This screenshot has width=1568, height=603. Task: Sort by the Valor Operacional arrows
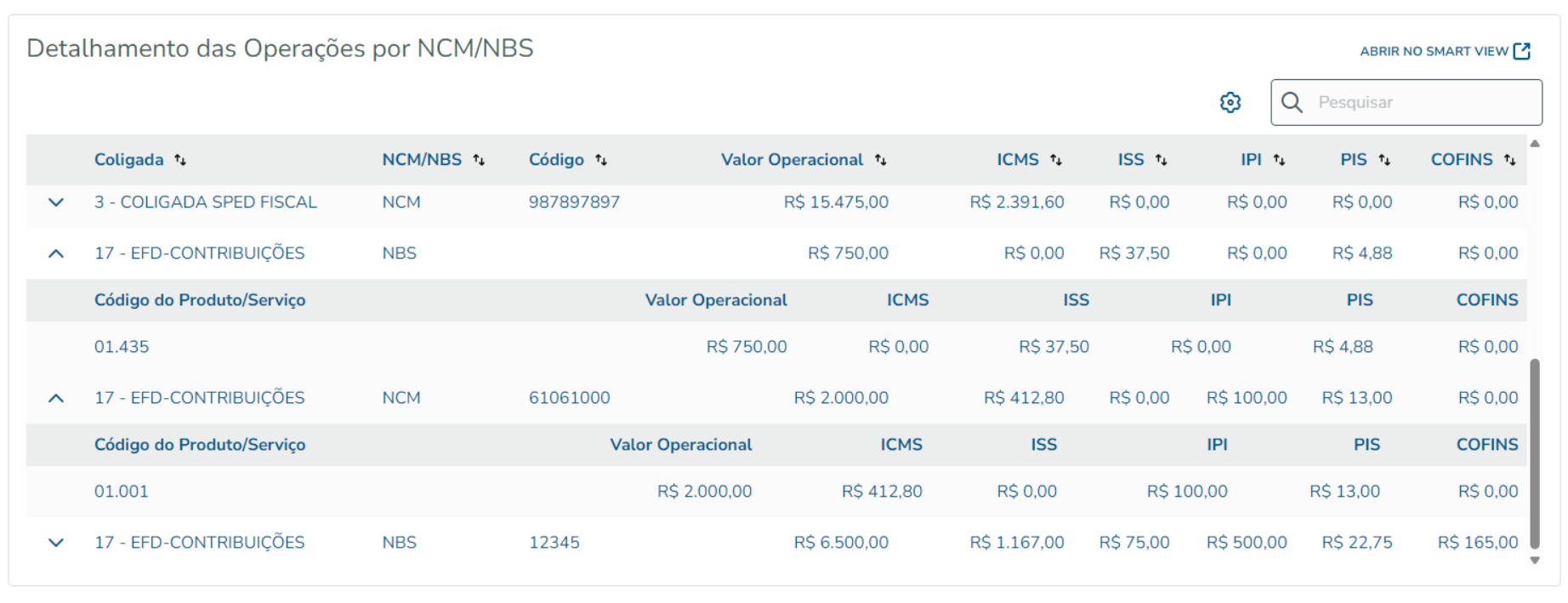pyautogui.click(x=881, y=160)
